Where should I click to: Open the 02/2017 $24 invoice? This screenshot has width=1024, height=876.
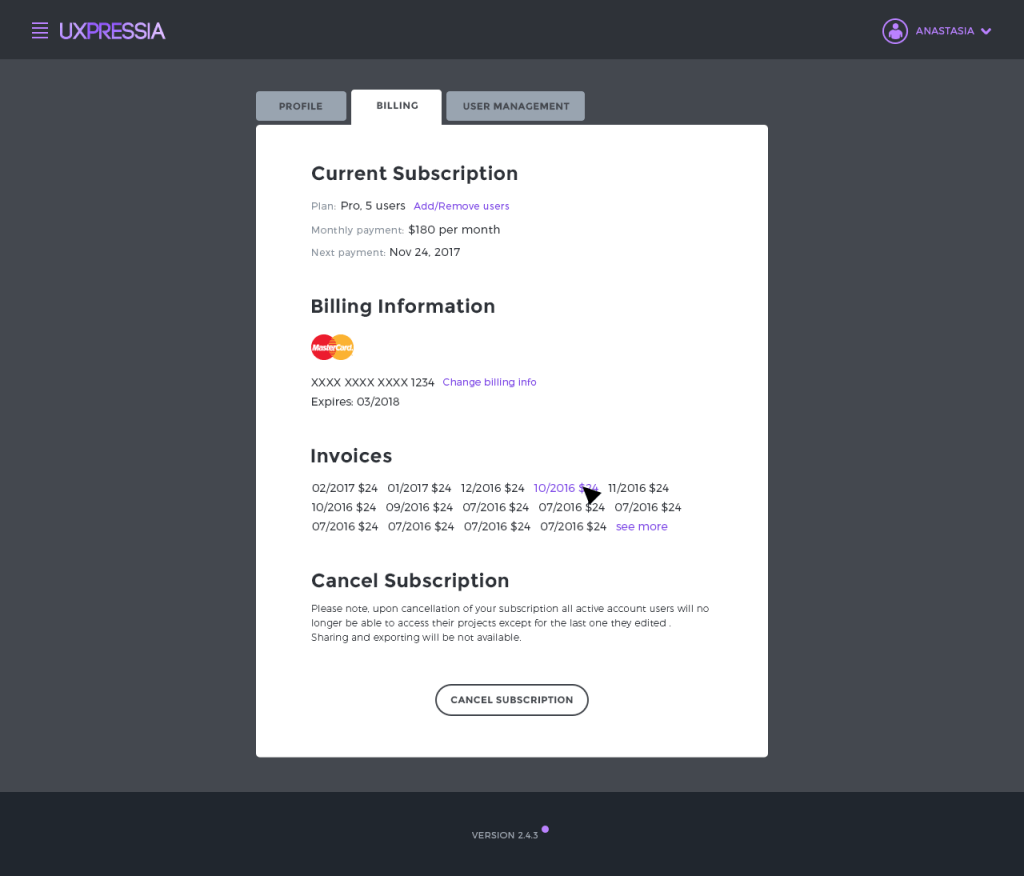pyautogui.click(x=345, y=488)
